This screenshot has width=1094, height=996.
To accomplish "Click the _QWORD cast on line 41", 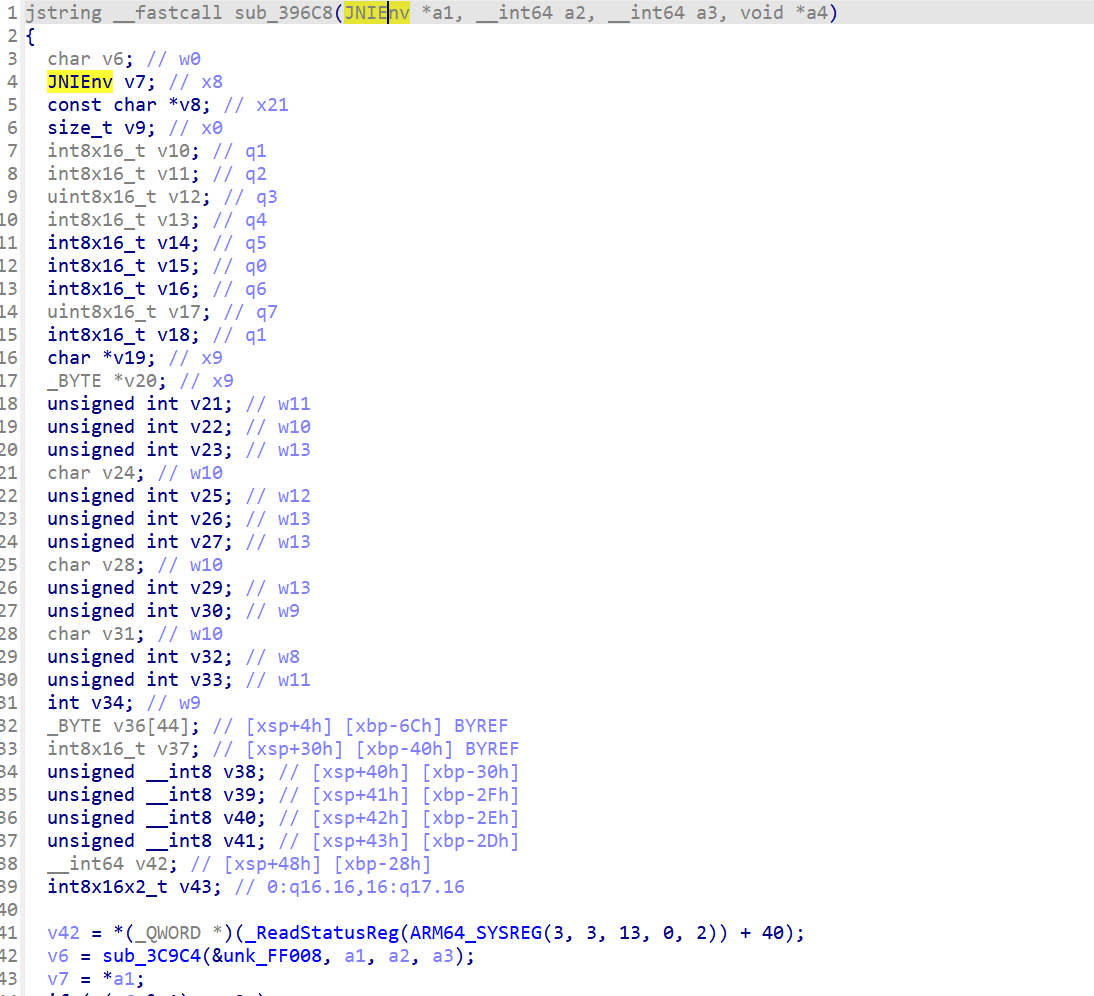I will 166,933.
